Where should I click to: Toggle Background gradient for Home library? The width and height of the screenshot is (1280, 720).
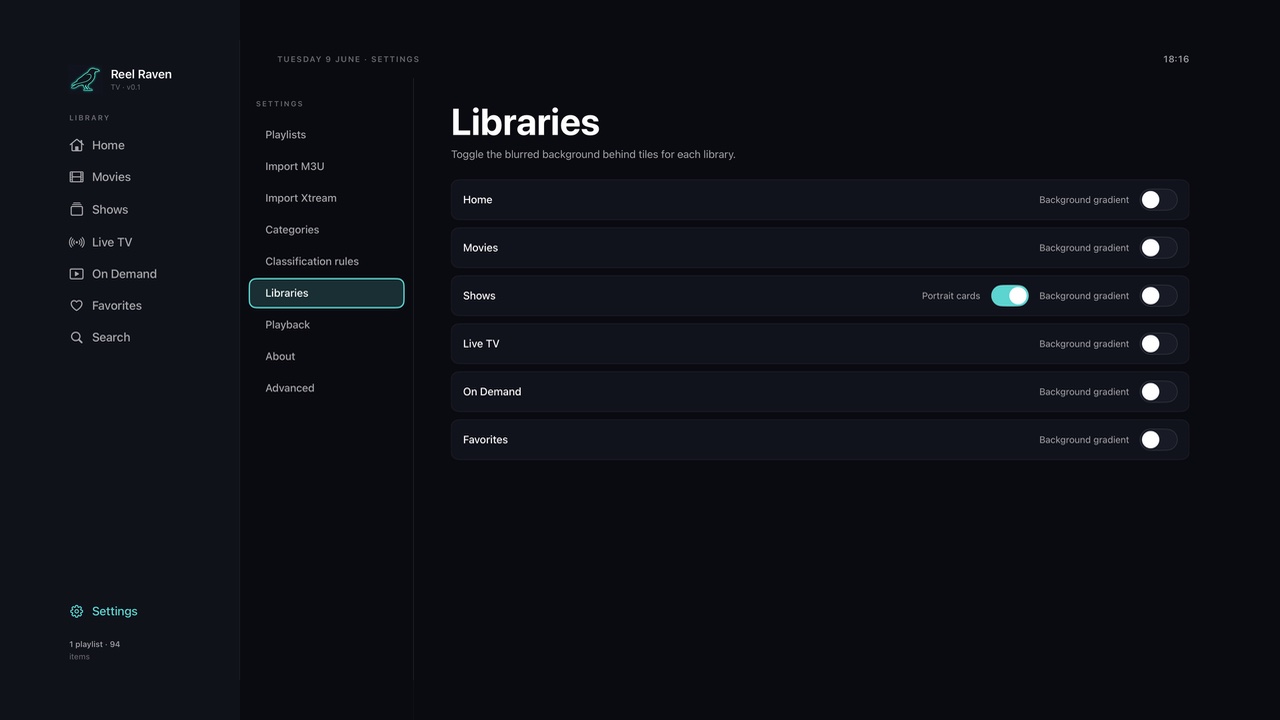[1158, 200]
